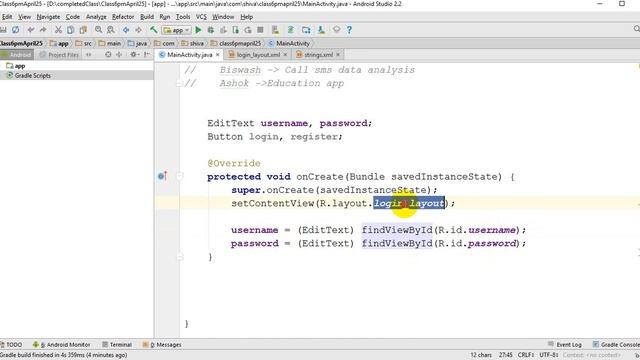
Task: Open the Terminal tool window
Action: pyautogui.click(x=117, y=345)
